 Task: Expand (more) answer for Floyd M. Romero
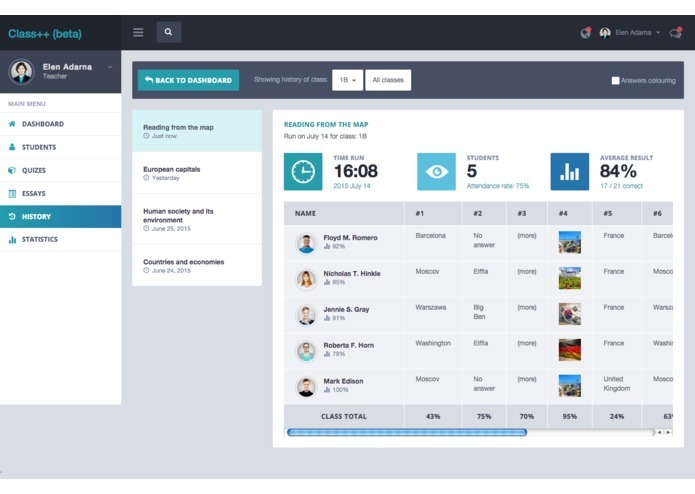(x=527, y=236)
